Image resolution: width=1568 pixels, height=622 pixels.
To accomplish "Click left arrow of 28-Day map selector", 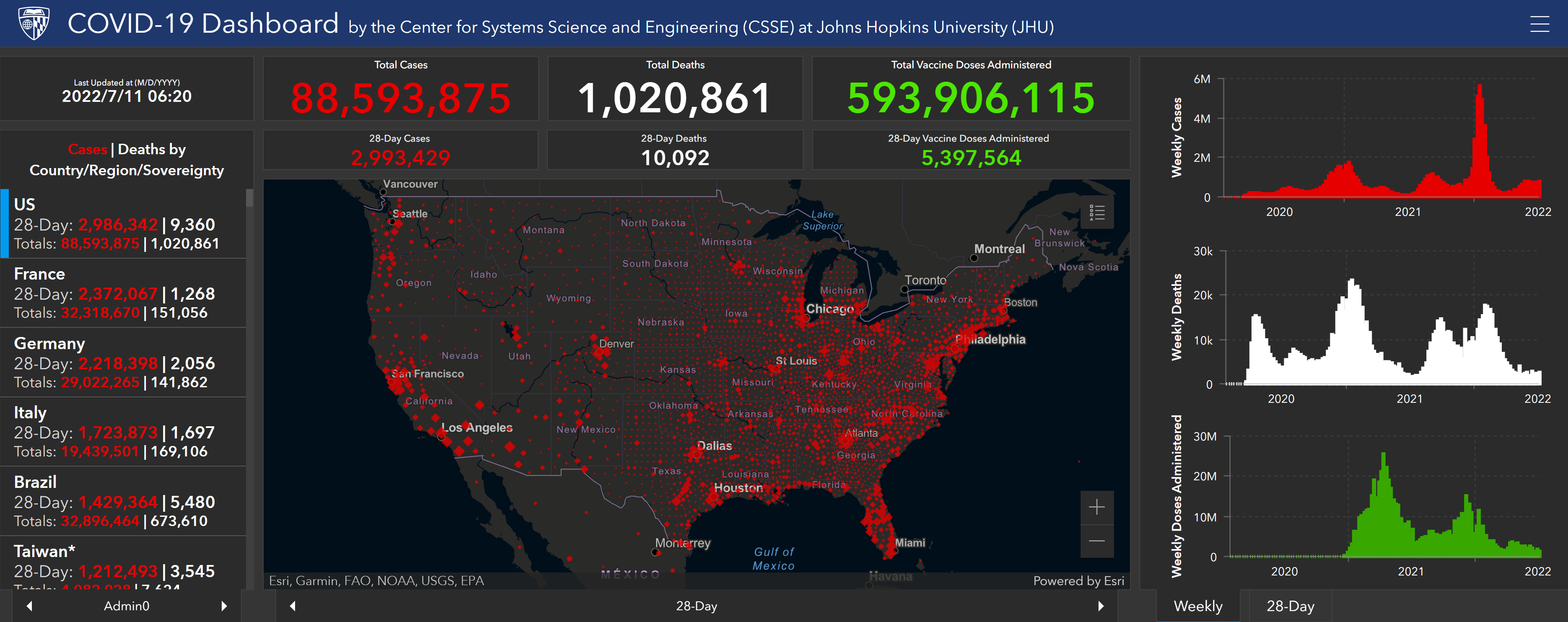I will coord(293,606).
